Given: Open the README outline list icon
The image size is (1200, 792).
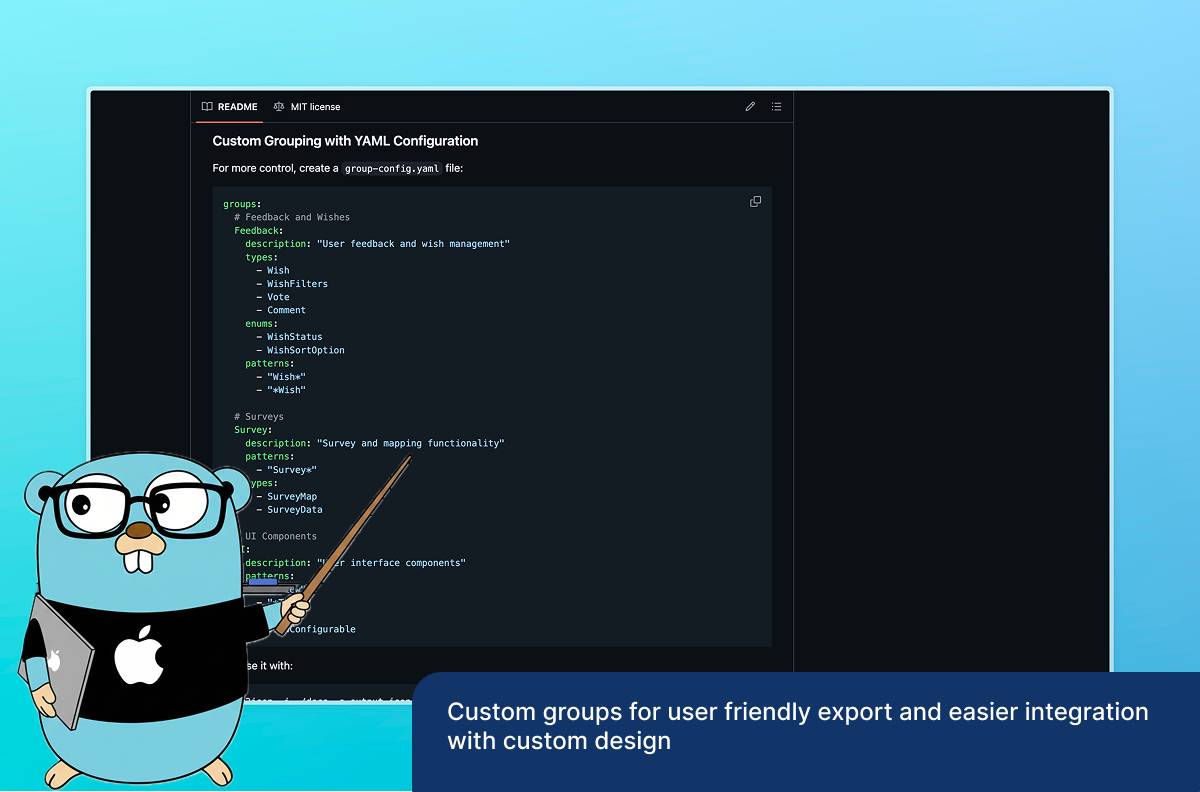Looking at the screenshot, I should [776, 106].
